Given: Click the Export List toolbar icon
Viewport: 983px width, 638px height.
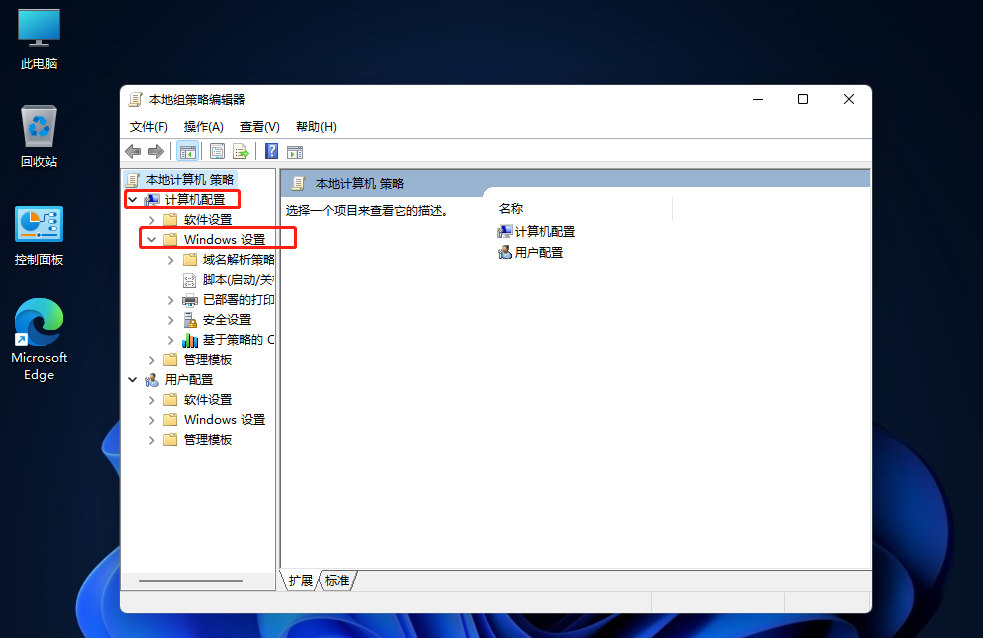Looking at the screenshot, I should coord(240,151).
